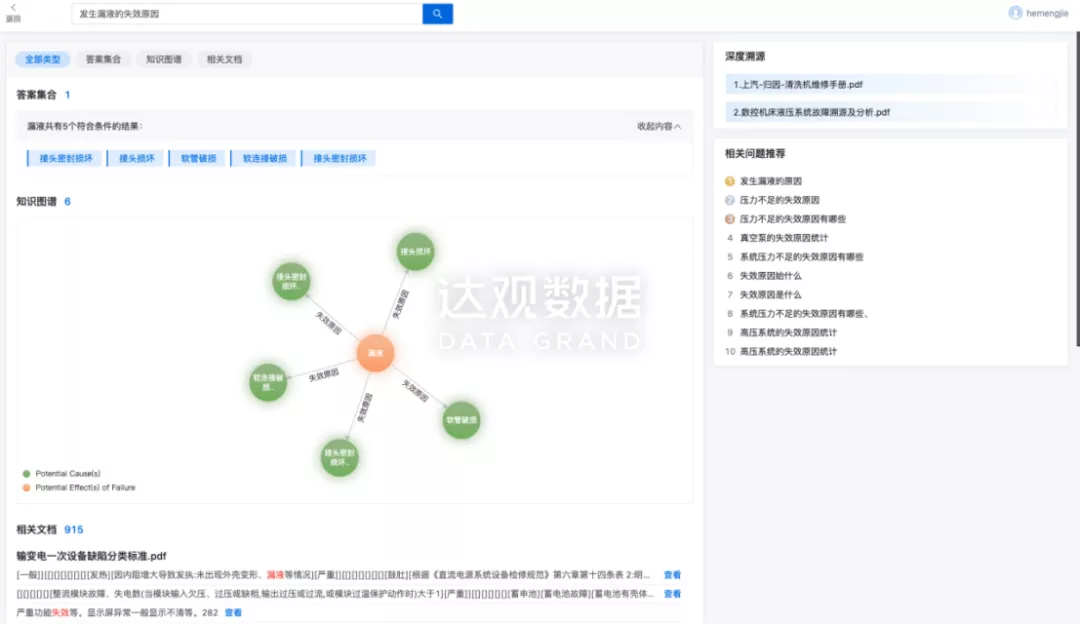Image resolution: width=1080 pixels, height=624 pixels.
Task: Select the 软管破损 node in the graph
Action: tap(461, 420)
